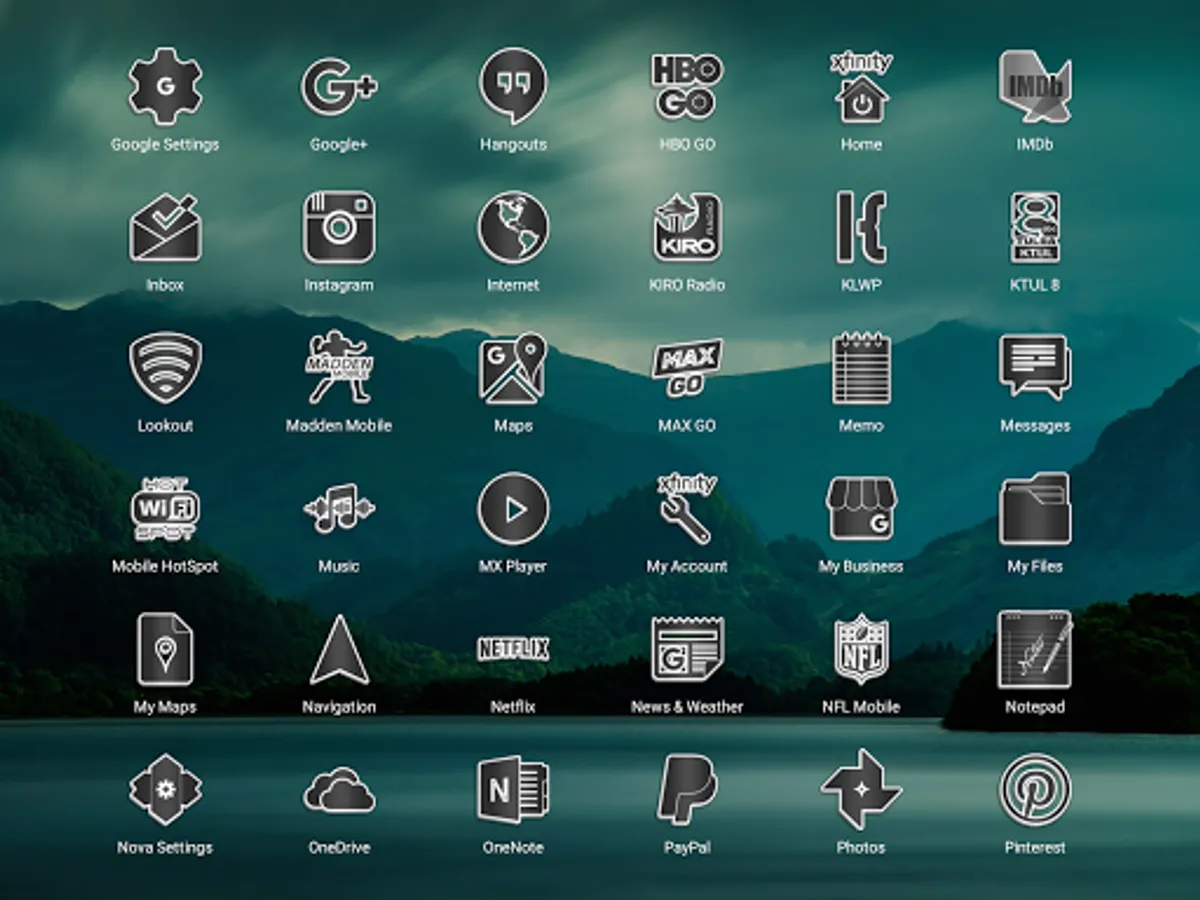Open the News & Weather app
Viewport: 1200px width, 900px height.
click(687, 650)
